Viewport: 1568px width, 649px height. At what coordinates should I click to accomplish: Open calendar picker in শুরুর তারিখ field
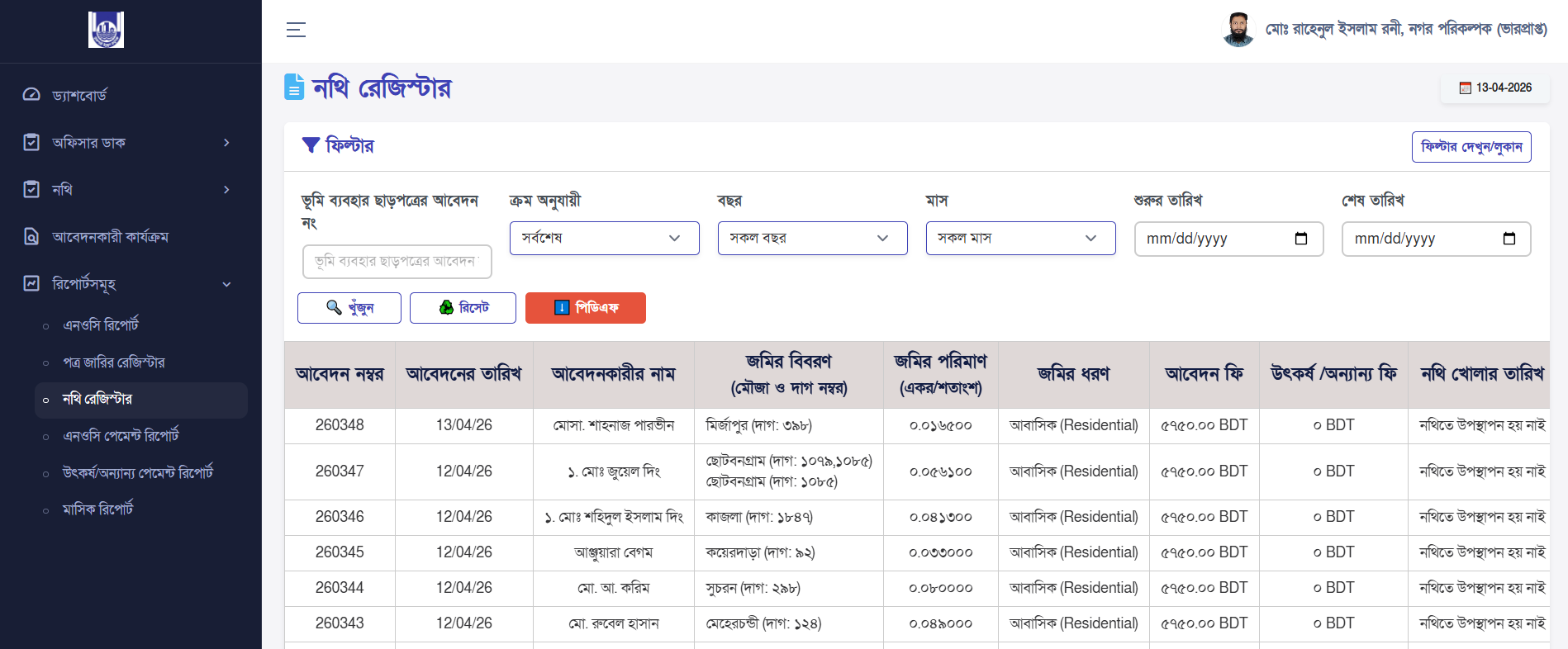pos(1301,239)
